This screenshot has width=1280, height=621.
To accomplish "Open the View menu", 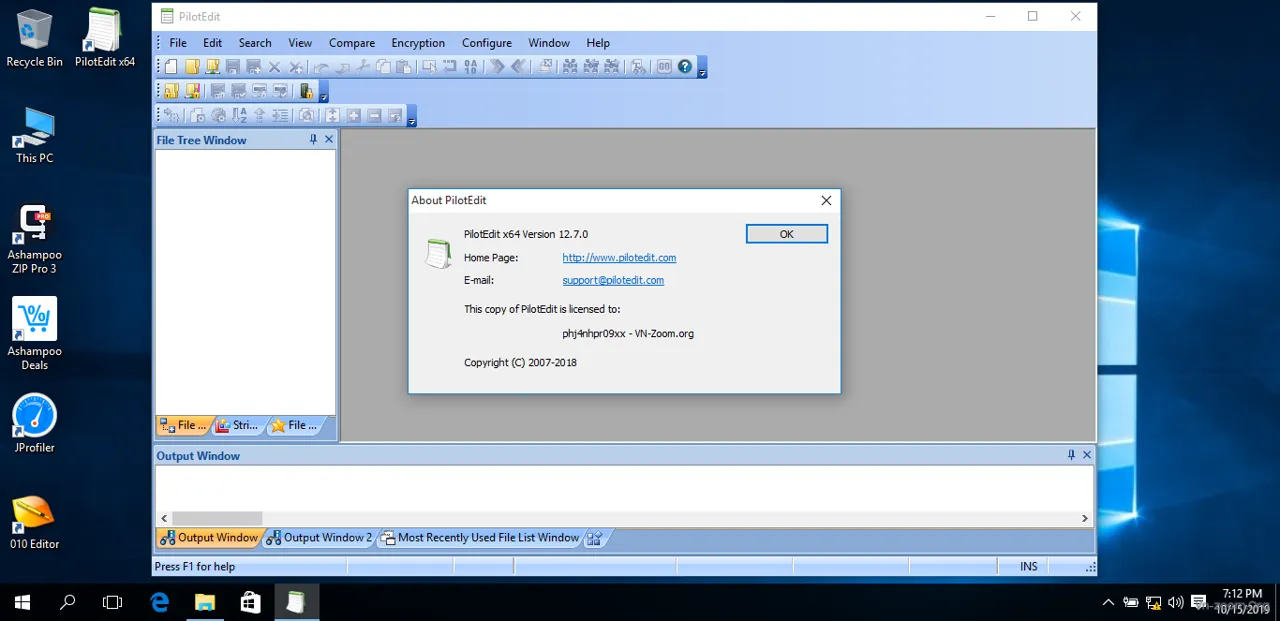I will click(x=300, y=43).
